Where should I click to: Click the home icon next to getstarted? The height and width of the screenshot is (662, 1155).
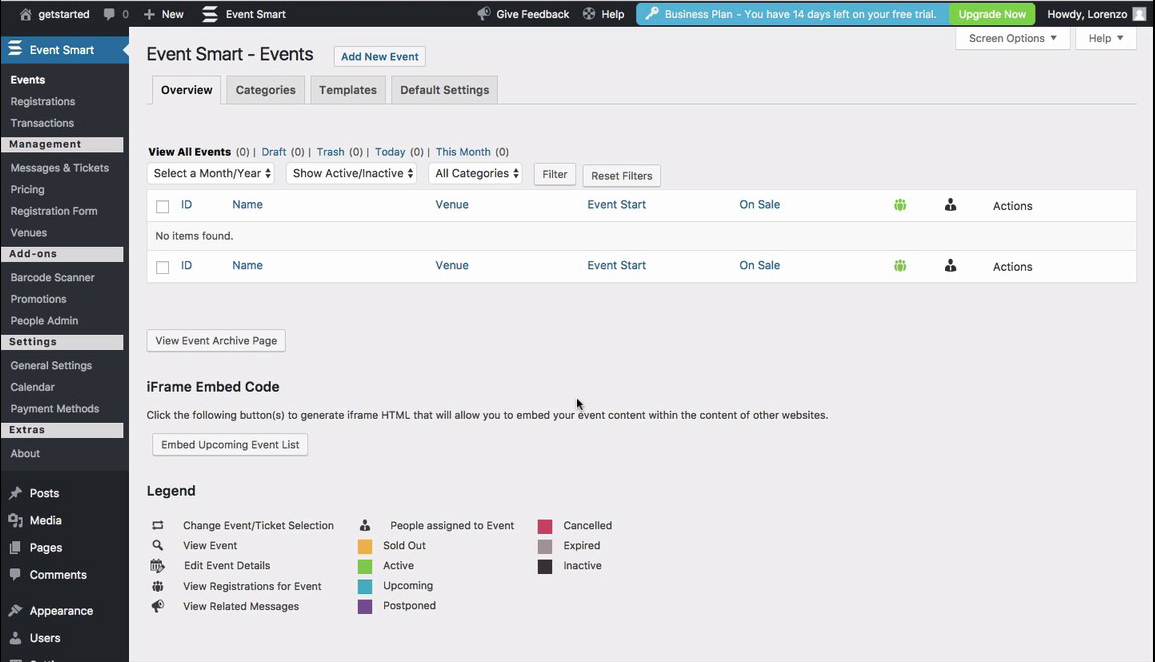pos(25,14)
